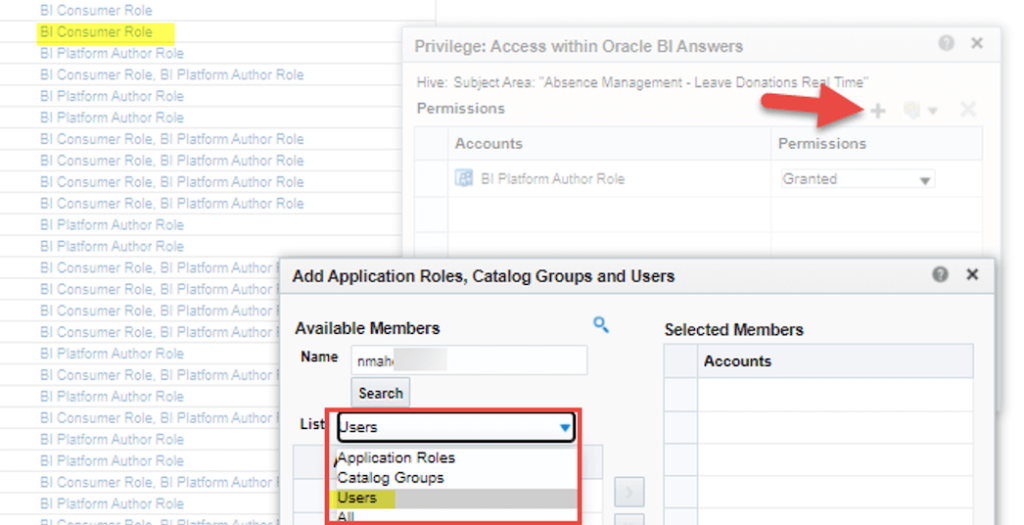Click the magnifier search icon near Available Members
This screenshot has height=525, width=1024.
(601, 325)
